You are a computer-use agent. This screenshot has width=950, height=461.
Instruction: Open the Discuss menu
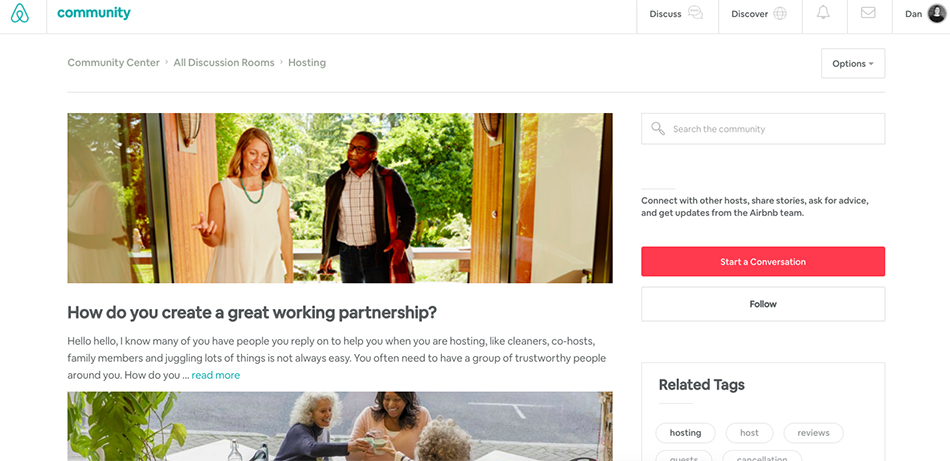(677, 14)
